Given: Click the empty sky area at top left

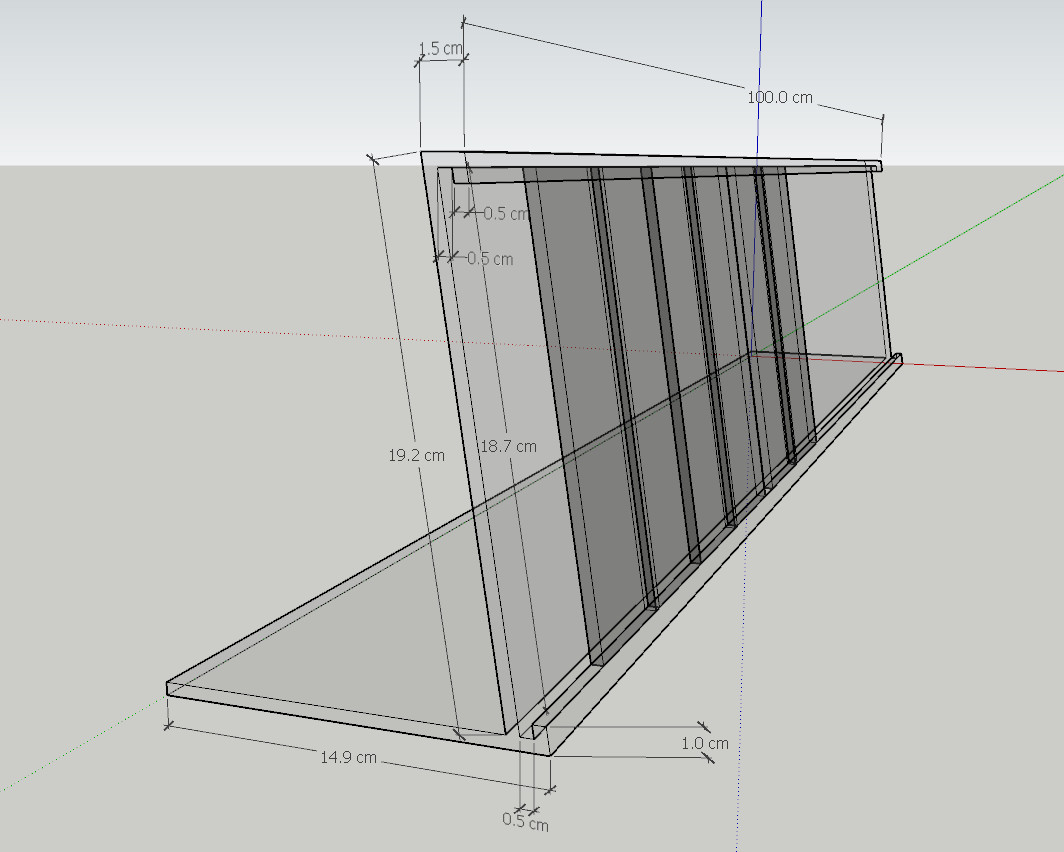Looking at the screenshot, I should click(x=150, y=70).
